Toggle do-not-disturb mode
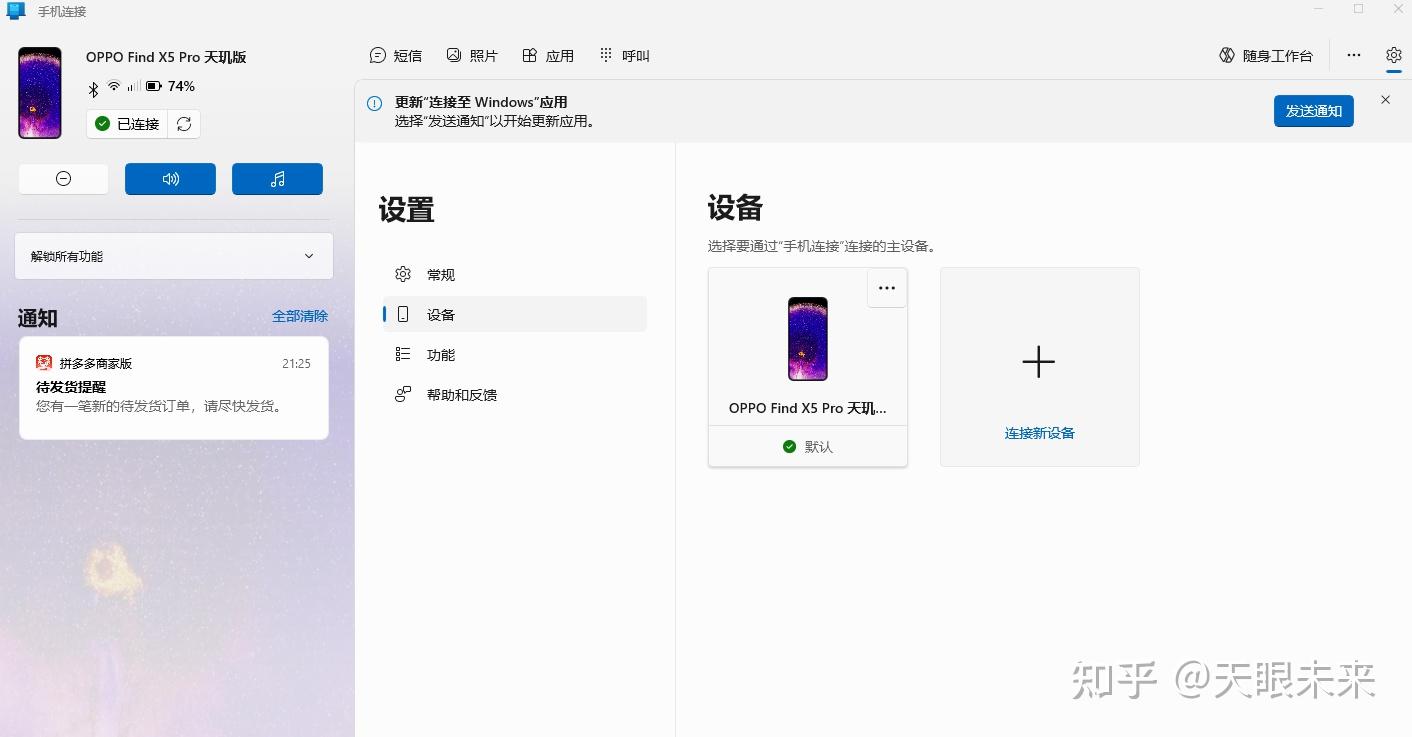Viewport: 1412px width, 737px height. coord(63,178)
